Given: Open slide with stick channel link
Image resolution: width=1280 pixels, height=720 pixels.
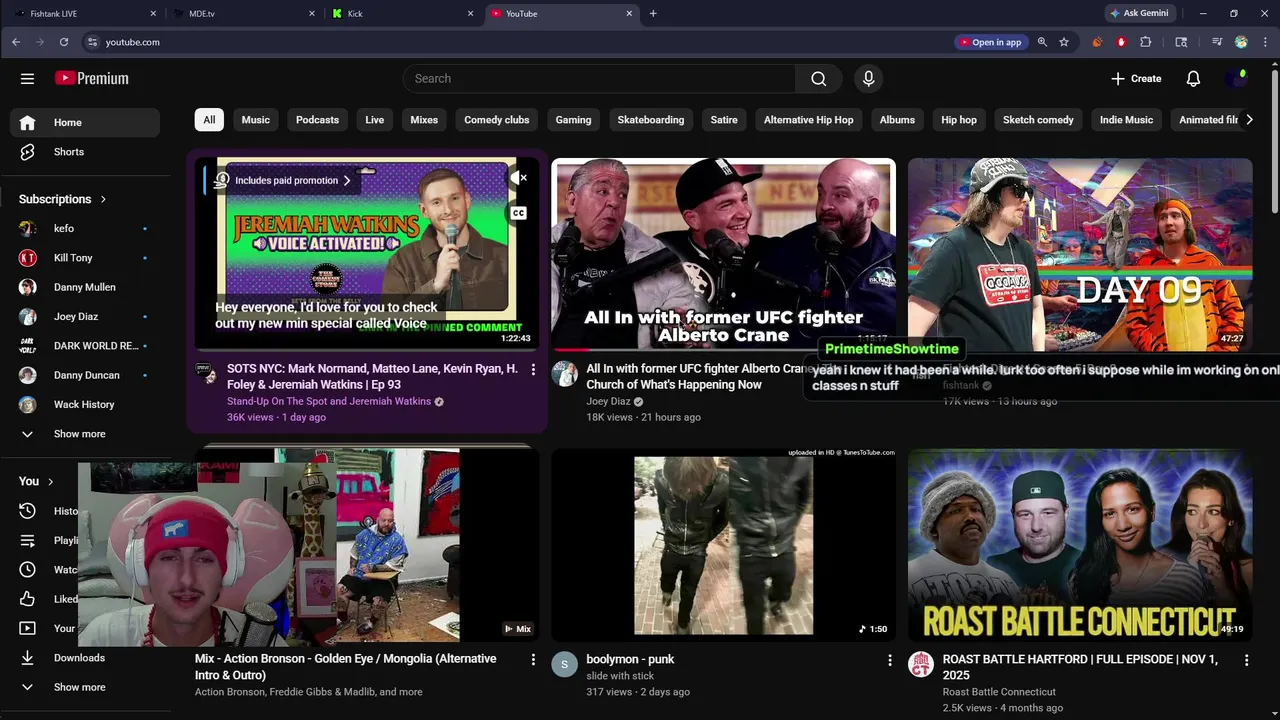Looking at the screenshot, I should point(620,676).
